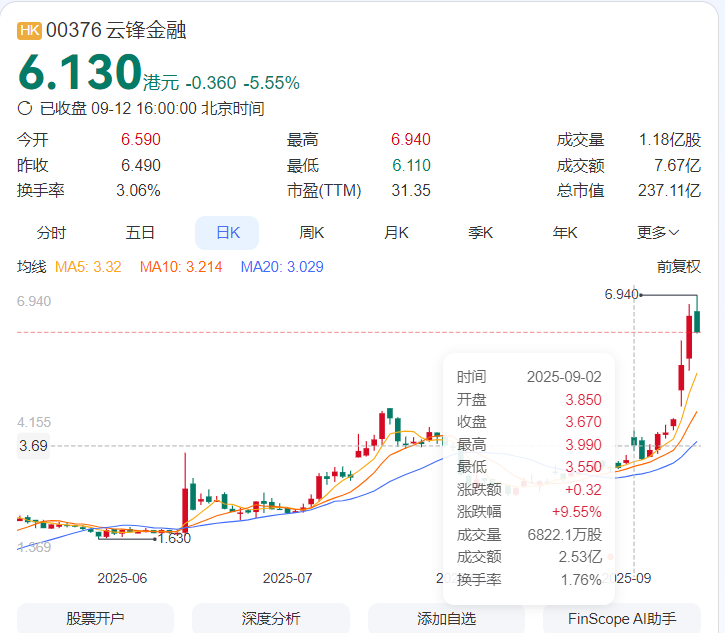
Task: Click the 换手率 value 3.06%
Action: coord(138,191)
